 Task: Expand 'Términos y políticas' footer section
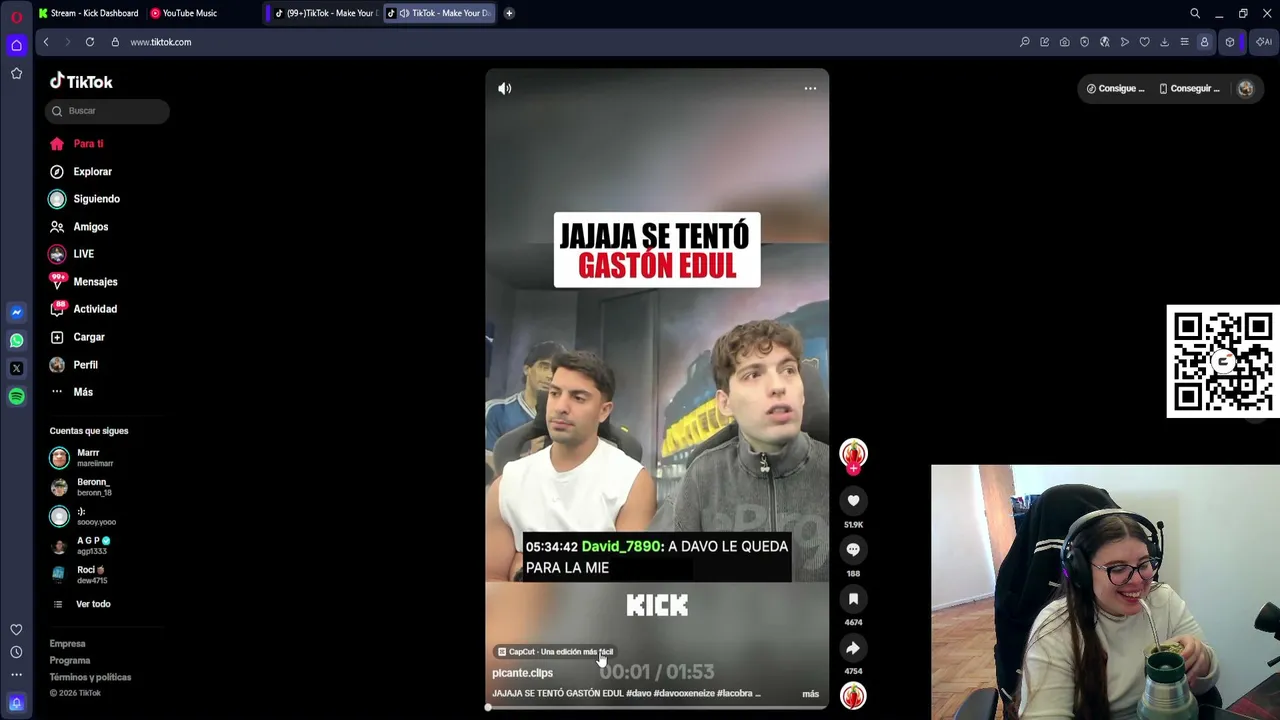click(x=90, y=677)
